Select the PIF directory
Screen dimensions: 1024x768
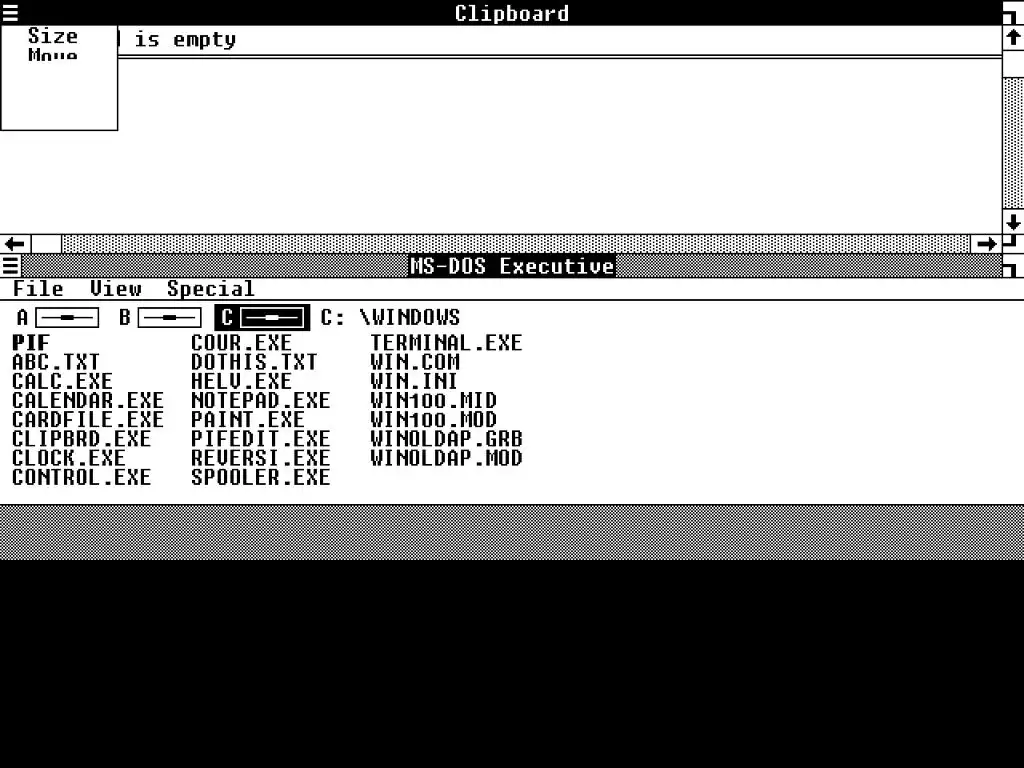[x=31, y=343]
